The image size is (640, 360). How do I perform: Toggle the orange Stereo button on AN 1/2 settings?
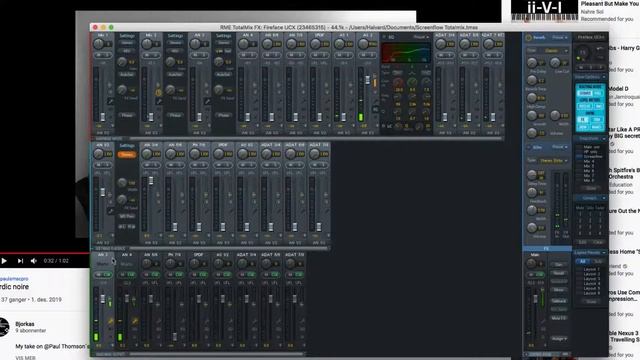127,155
